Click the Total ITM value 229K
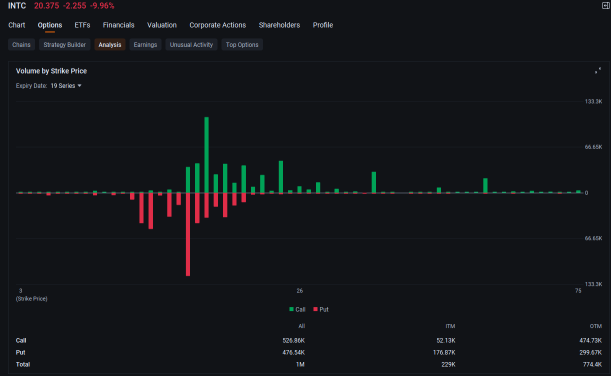611x376 pixels. tap(449, 365)
